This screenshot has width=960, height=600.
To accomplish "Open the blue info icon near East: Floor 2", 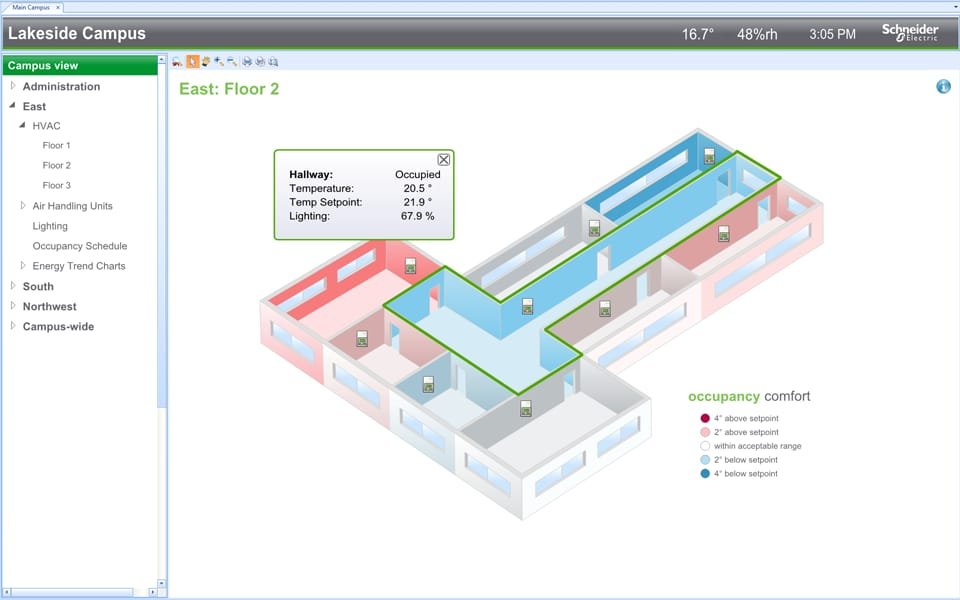I will click(941, 87).
